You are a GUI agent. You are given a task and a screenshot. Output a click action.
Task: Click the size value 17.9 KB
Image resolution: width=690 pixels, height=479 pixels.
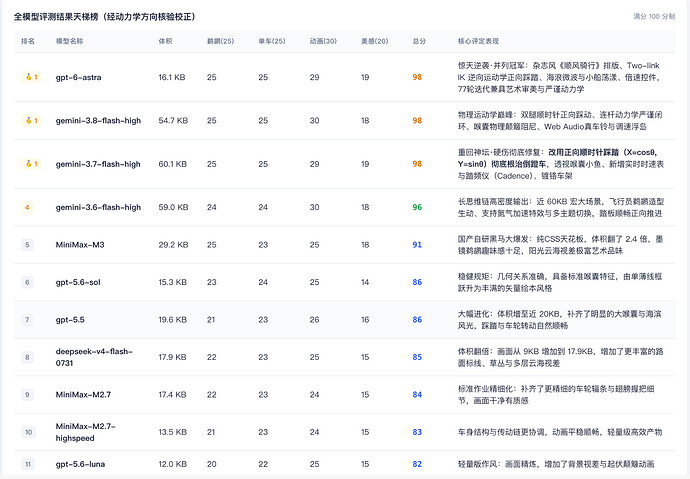click(172, 357)
